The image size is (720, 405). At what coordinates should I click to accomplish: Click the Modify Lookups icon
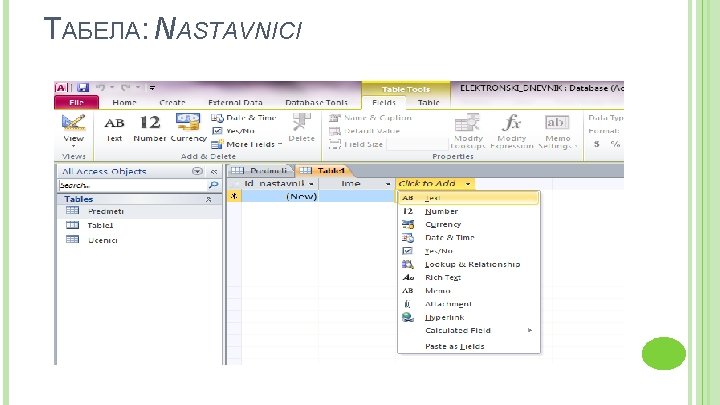(467, 123)
